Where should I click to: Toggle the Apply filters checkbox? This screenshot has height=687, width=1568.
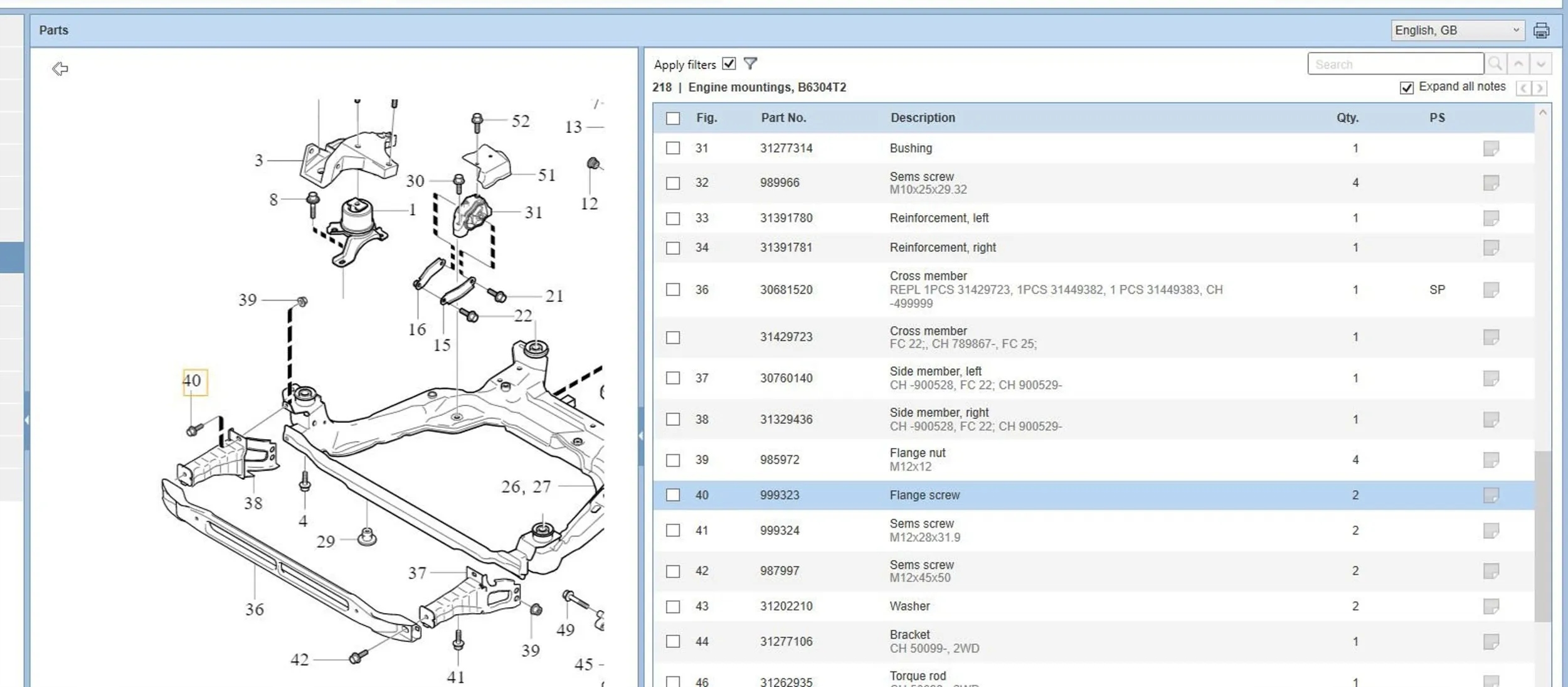click(729, 63)
